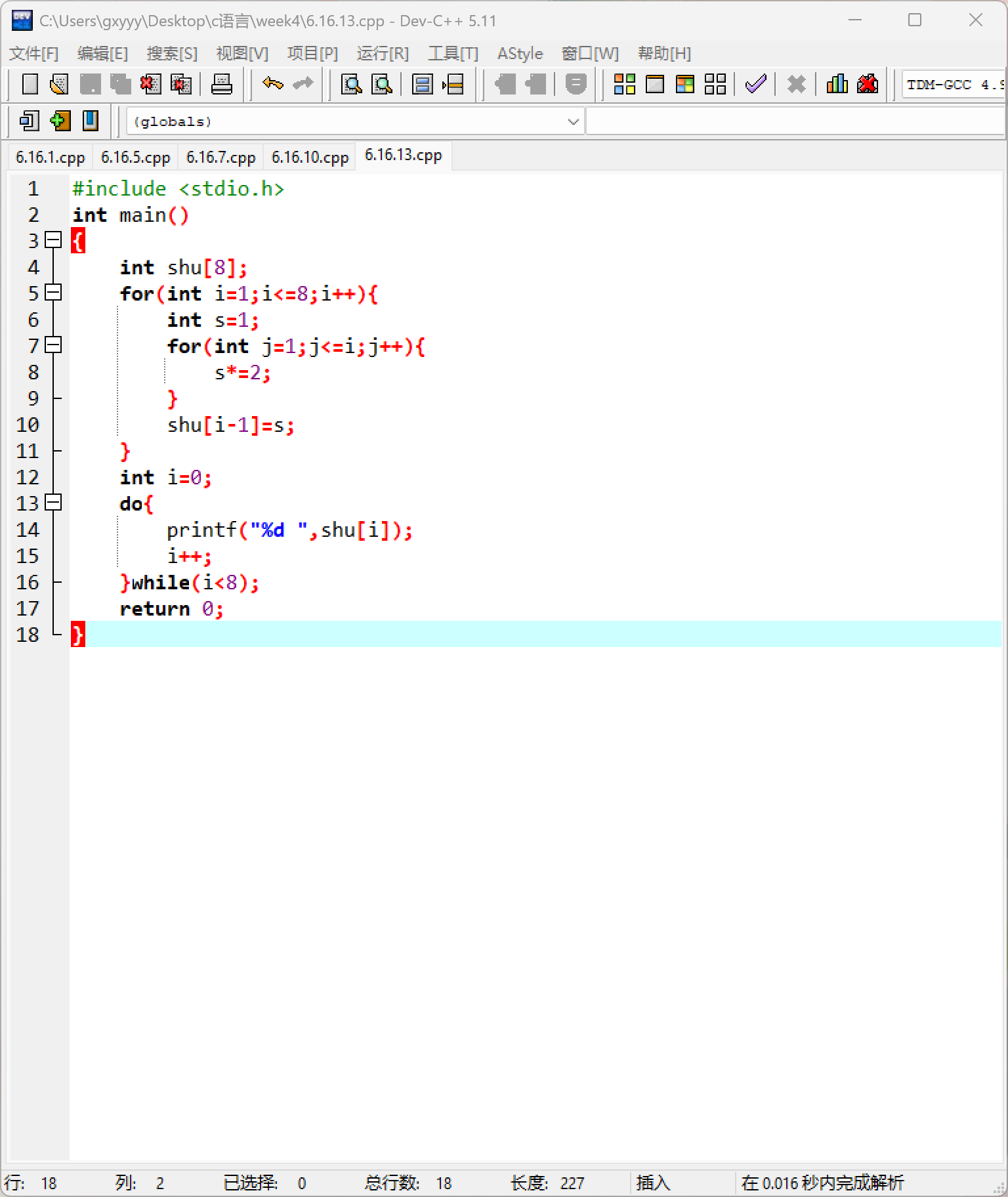Switch to the 6.16.1.cpp tab
Screen dimensions: 1008x1197
pos(51,157)
